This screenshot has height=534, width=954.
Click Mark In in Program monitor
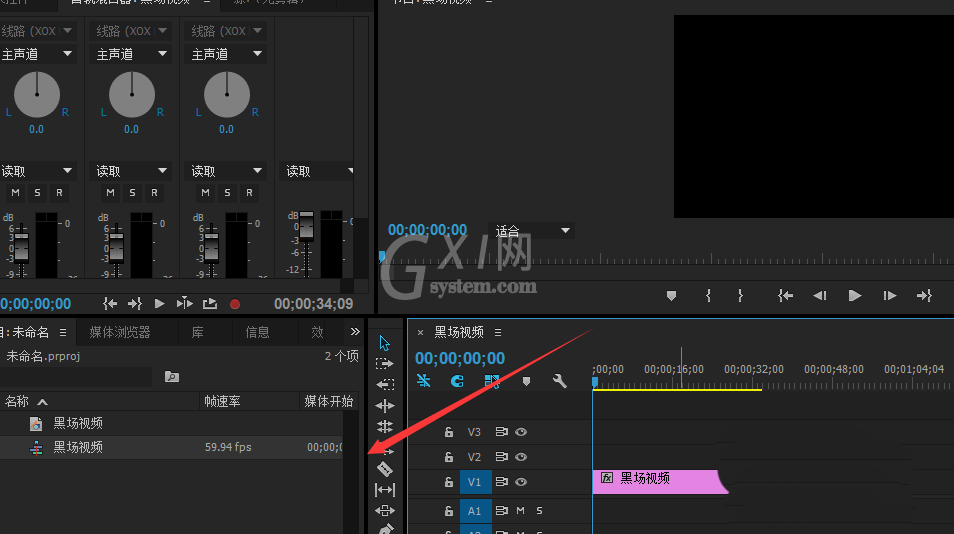(x=708, y=296)
